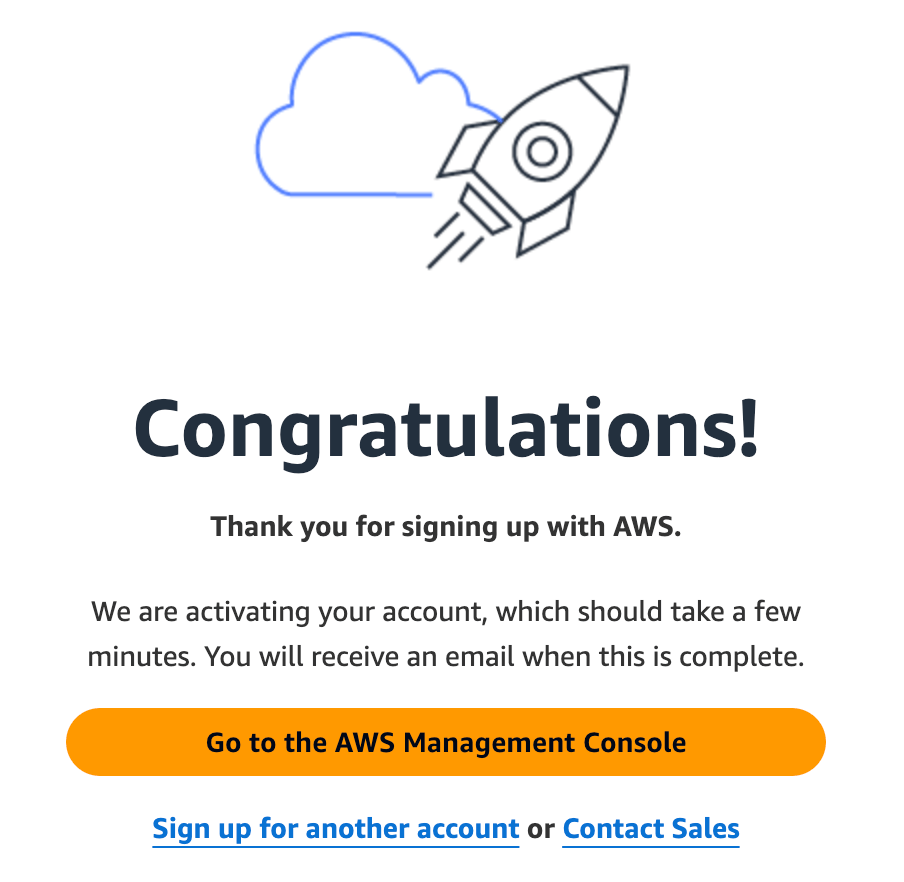904x882 pixels.
Task: Click the exclamation mark after Congratulations
Action: (749, 427)
